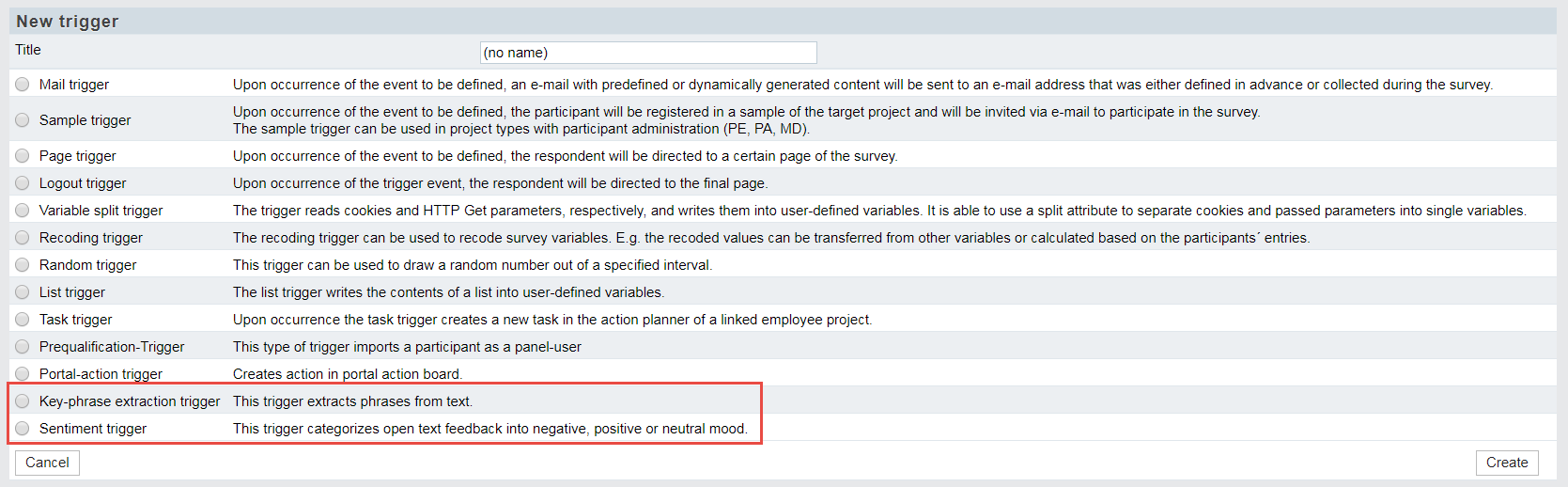The width and height of the screenshot is (1568, 487).
Task: Select the Mail trigger radio button
Action: [23, 85]
